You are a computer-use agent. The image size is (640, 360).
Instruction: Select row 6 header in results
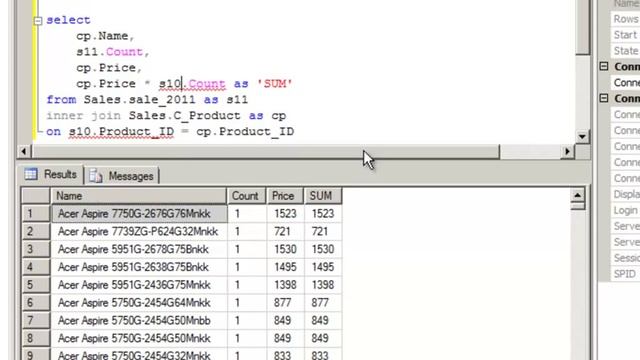pos(36,302)
